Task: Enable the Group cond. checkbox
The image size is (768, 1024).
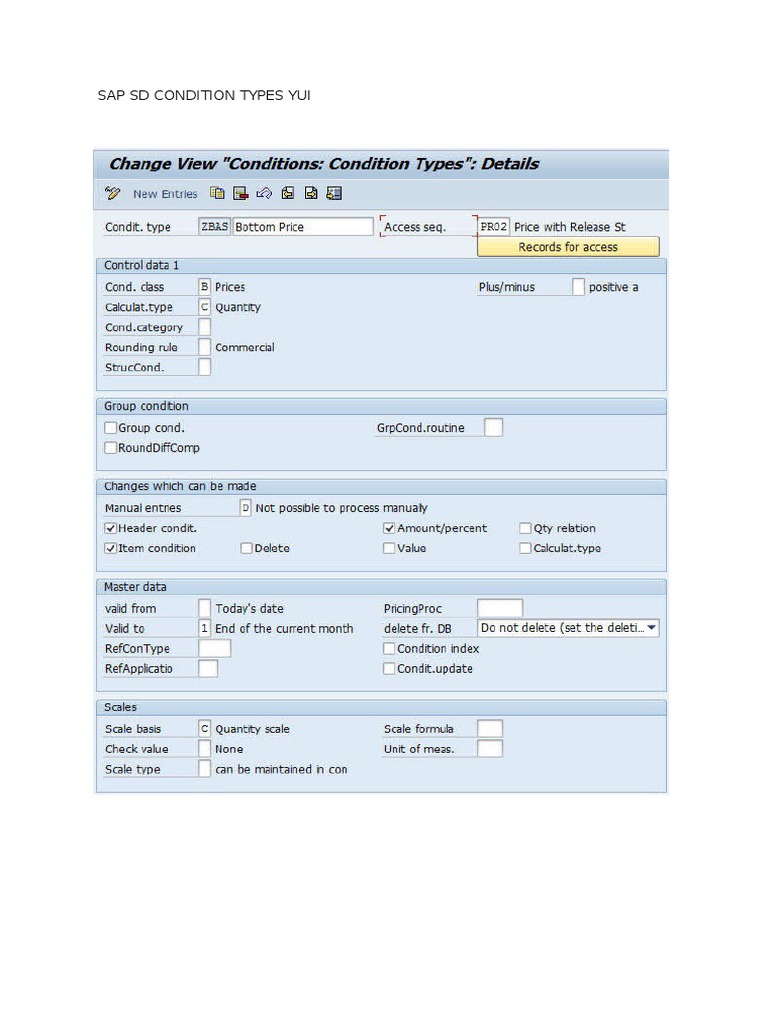Action: [110, 428]
